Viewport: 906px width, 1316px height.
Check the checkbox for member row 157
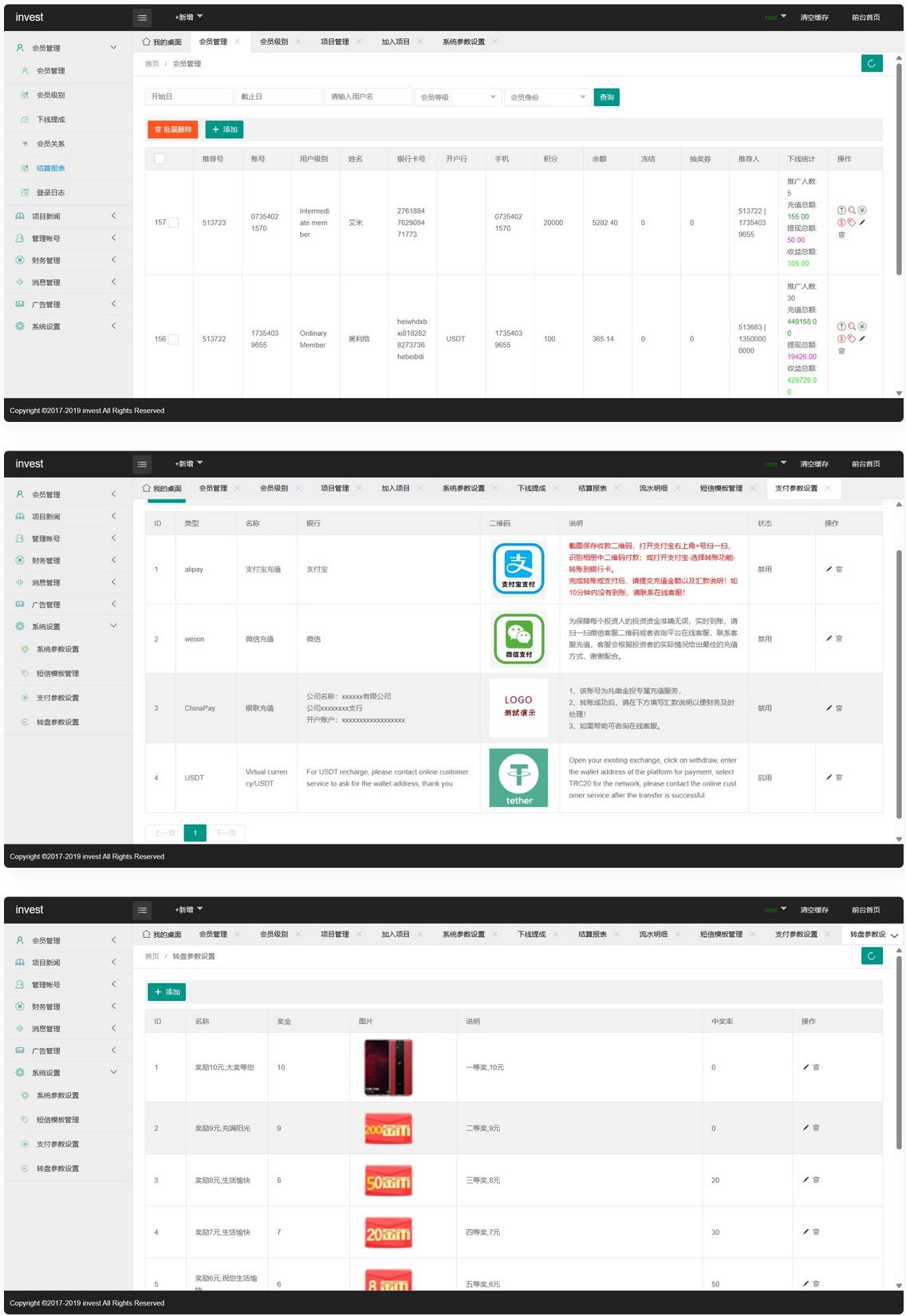tap(173, 223)
